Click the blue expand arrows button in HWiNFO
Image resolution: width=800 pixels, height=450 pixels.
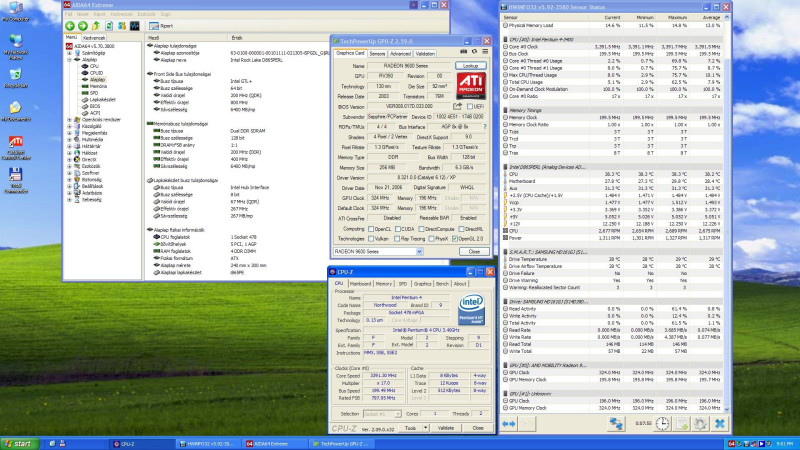[509, 423]
